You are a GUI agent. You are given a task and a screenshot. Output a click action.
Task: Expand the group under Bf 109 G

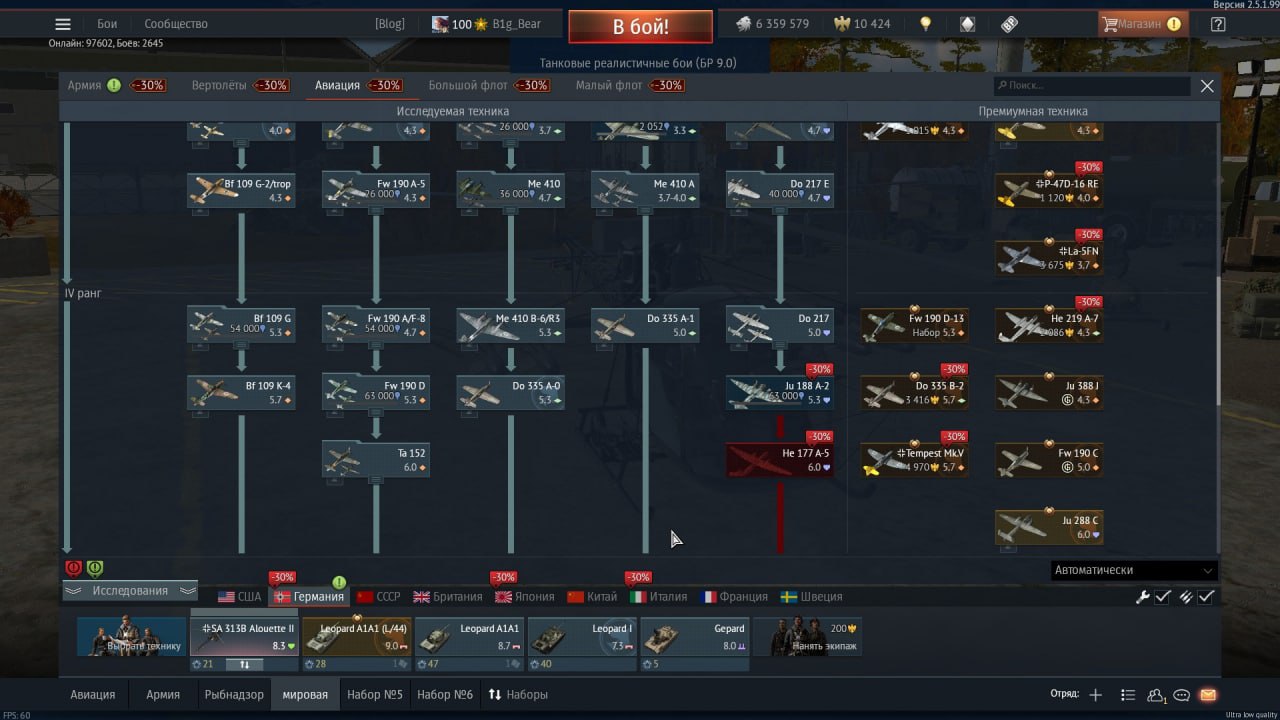(241, 344)
